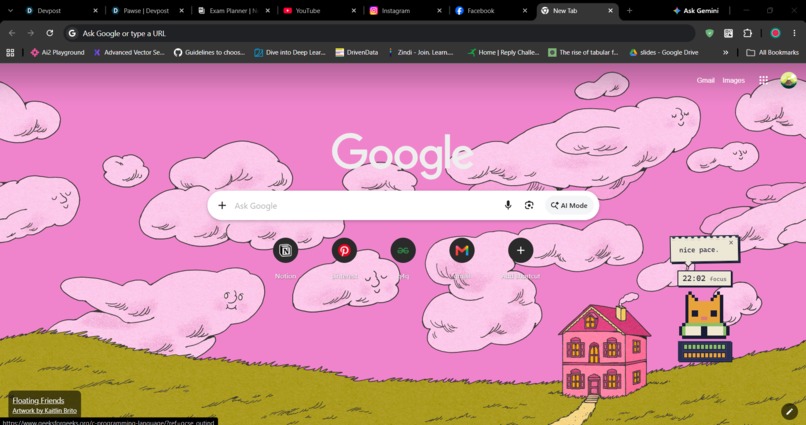Open The rise of tabular f... bookmark
Viewport: 806px width, 425px height.
click(583, 52)
